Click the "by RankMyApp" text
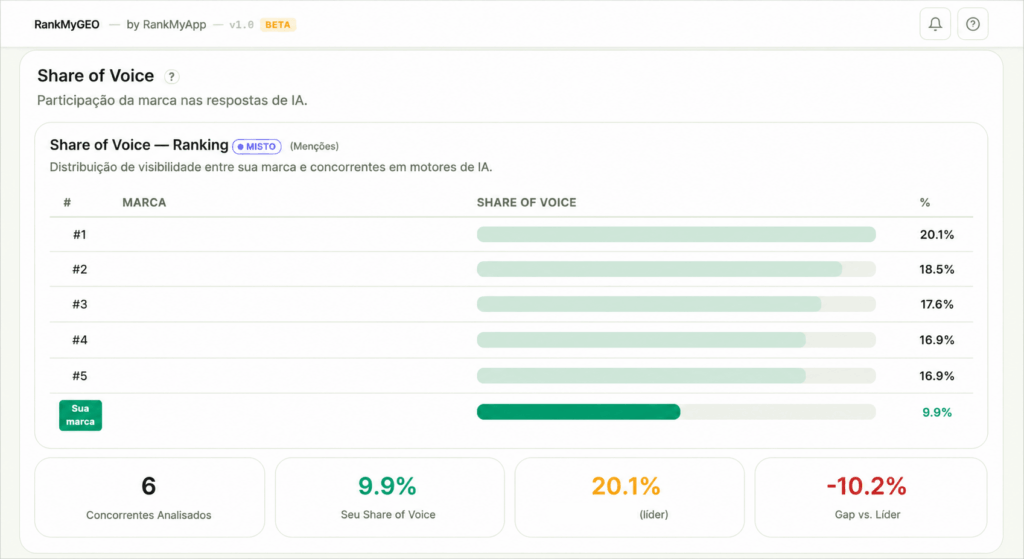 (166, 25)
